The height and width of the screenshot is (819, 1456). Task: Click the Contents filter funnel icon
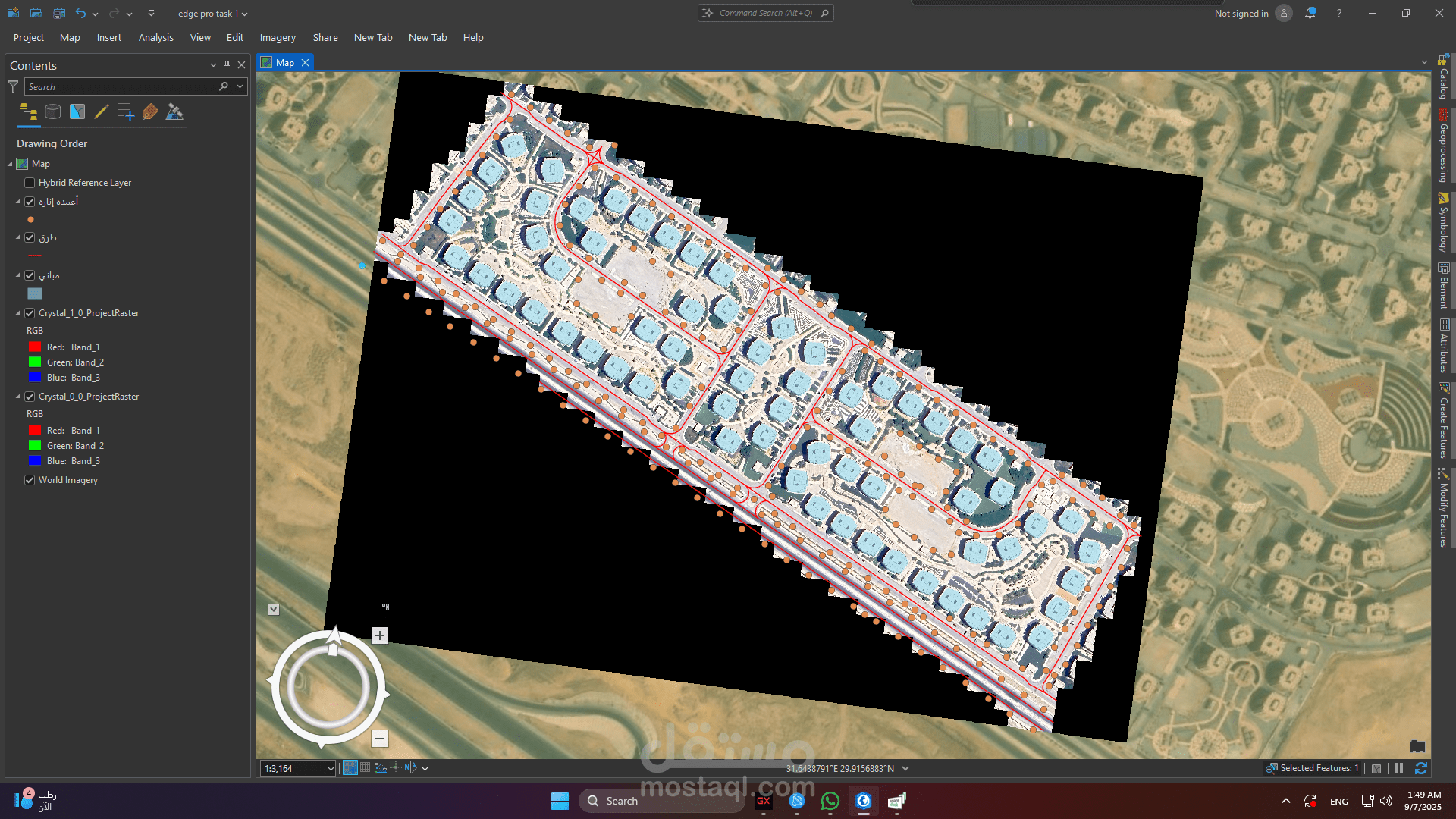point(13,86)
